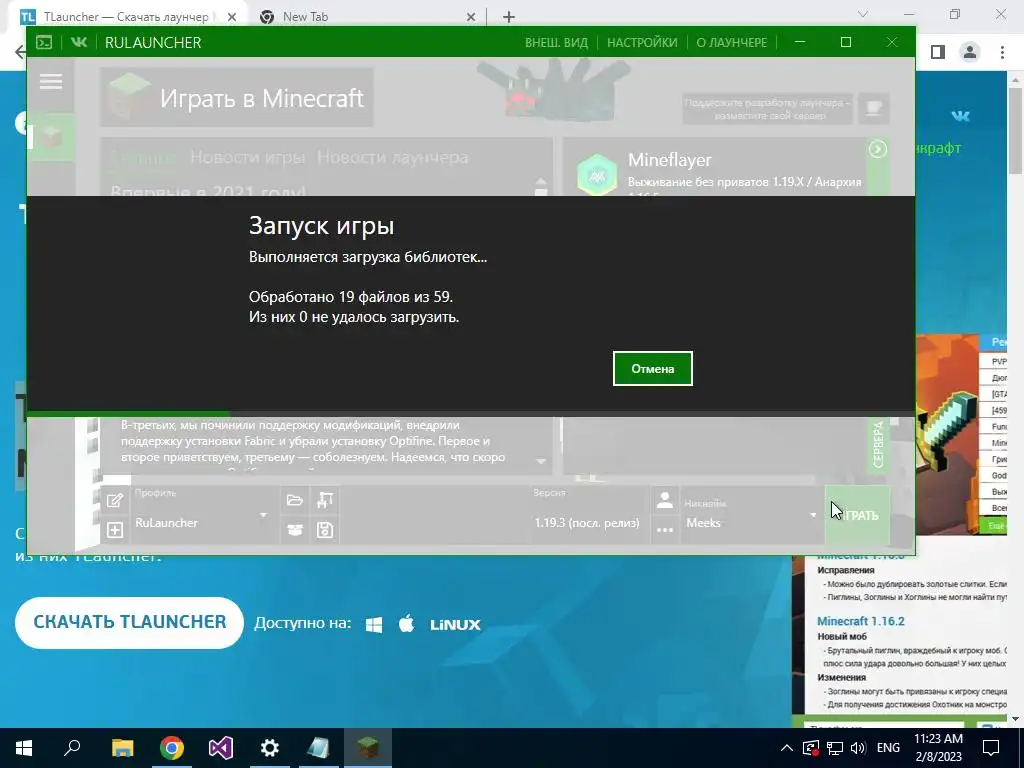Open the Minecraft 1.16.2 link on webpage
The image size is (1024, 768).
[861, 621]
